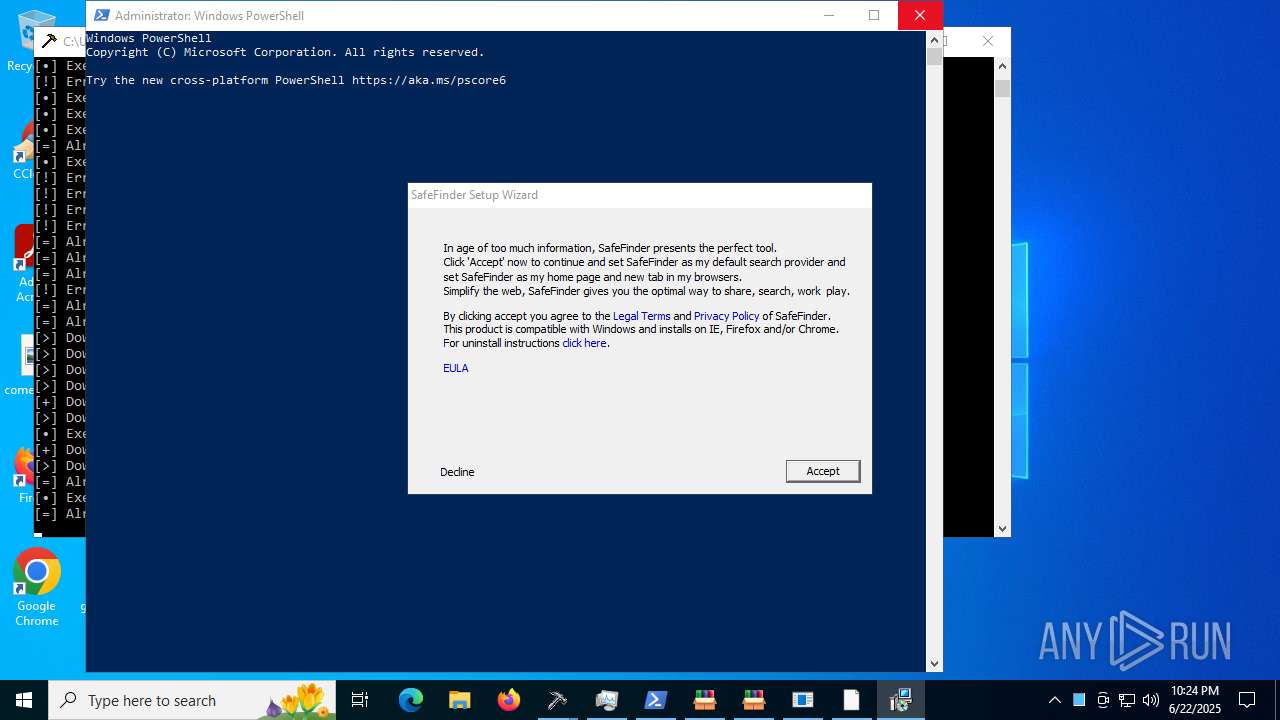Viewport: 1280px width, 720px height.
Task: Decline the SafeFinder installation
Action: [x=457, y=472]
